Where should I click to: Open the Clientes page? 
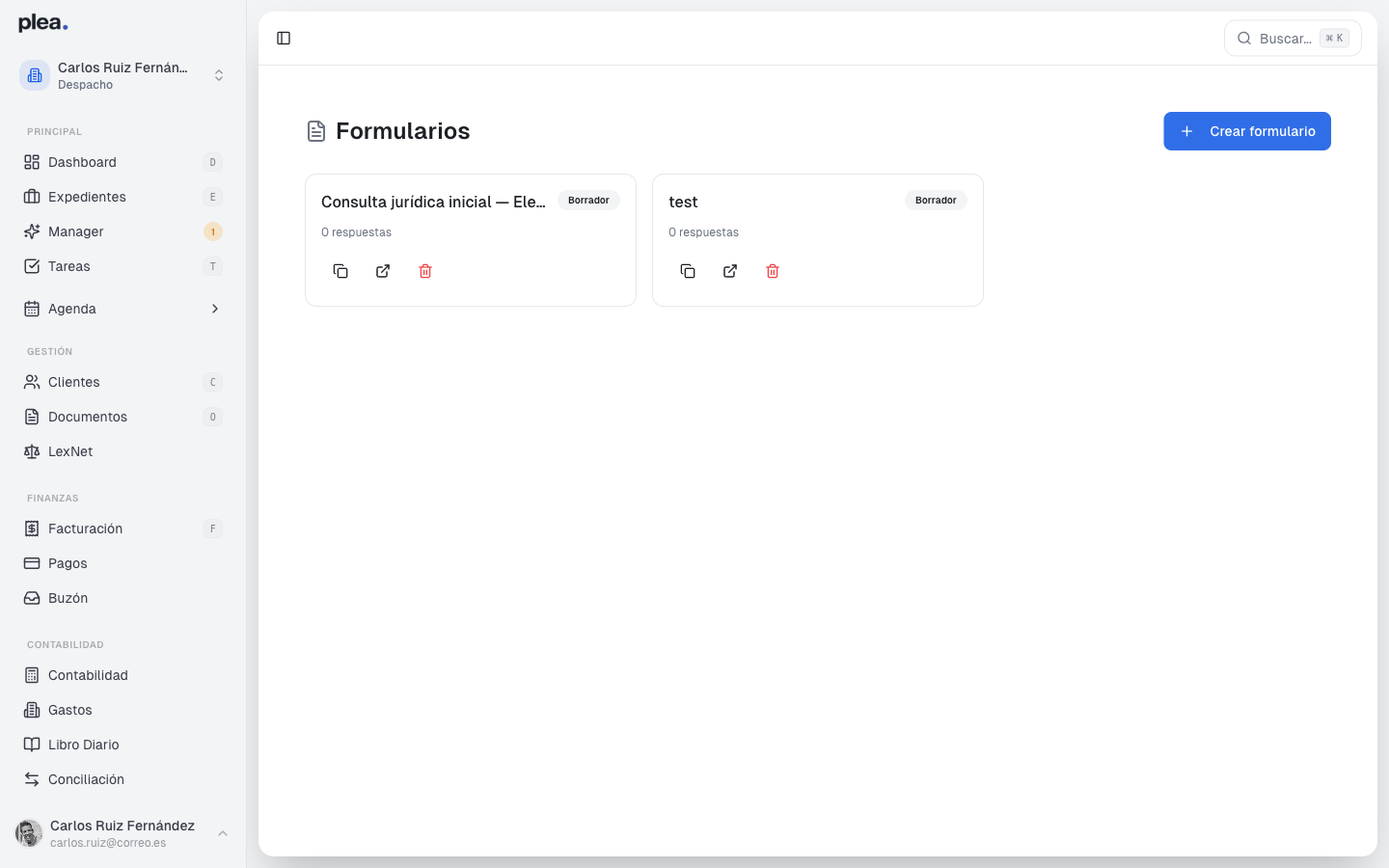point(123,382)
